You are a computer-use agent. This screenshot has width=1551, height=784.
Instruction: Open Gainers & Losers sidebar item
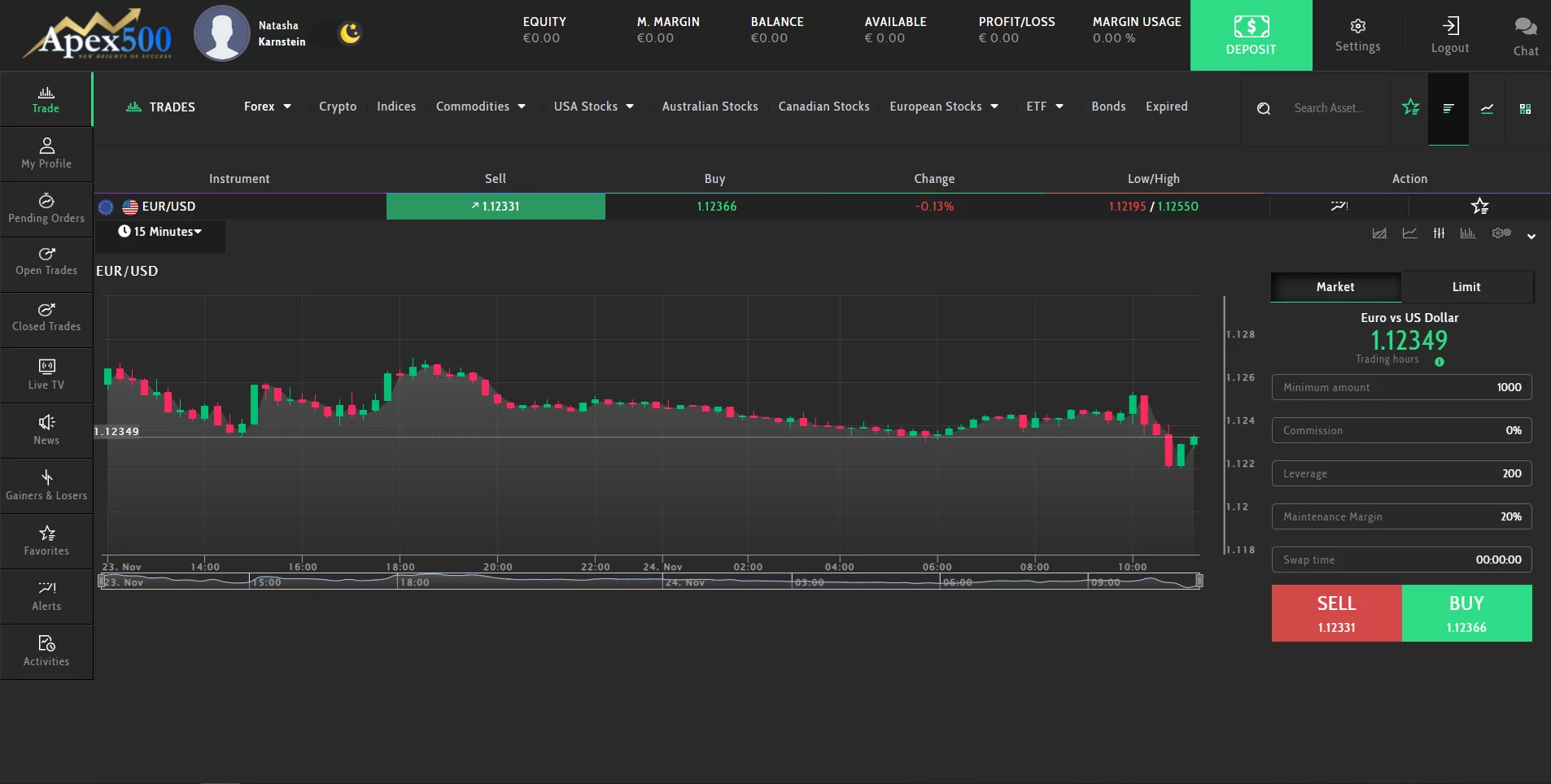tap(46, 486)
